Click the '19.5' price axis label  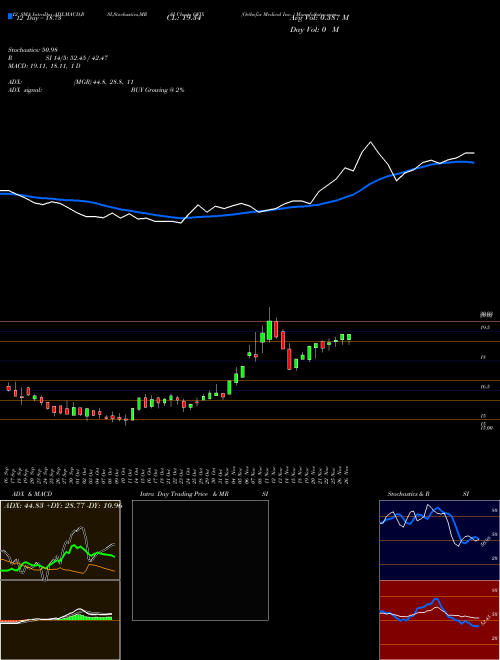[484, 327]
